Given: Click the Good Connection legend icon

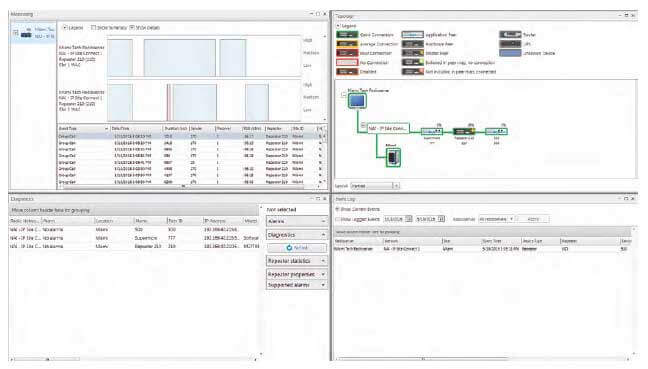Looking at the screenshot, I should click(347, 35).
